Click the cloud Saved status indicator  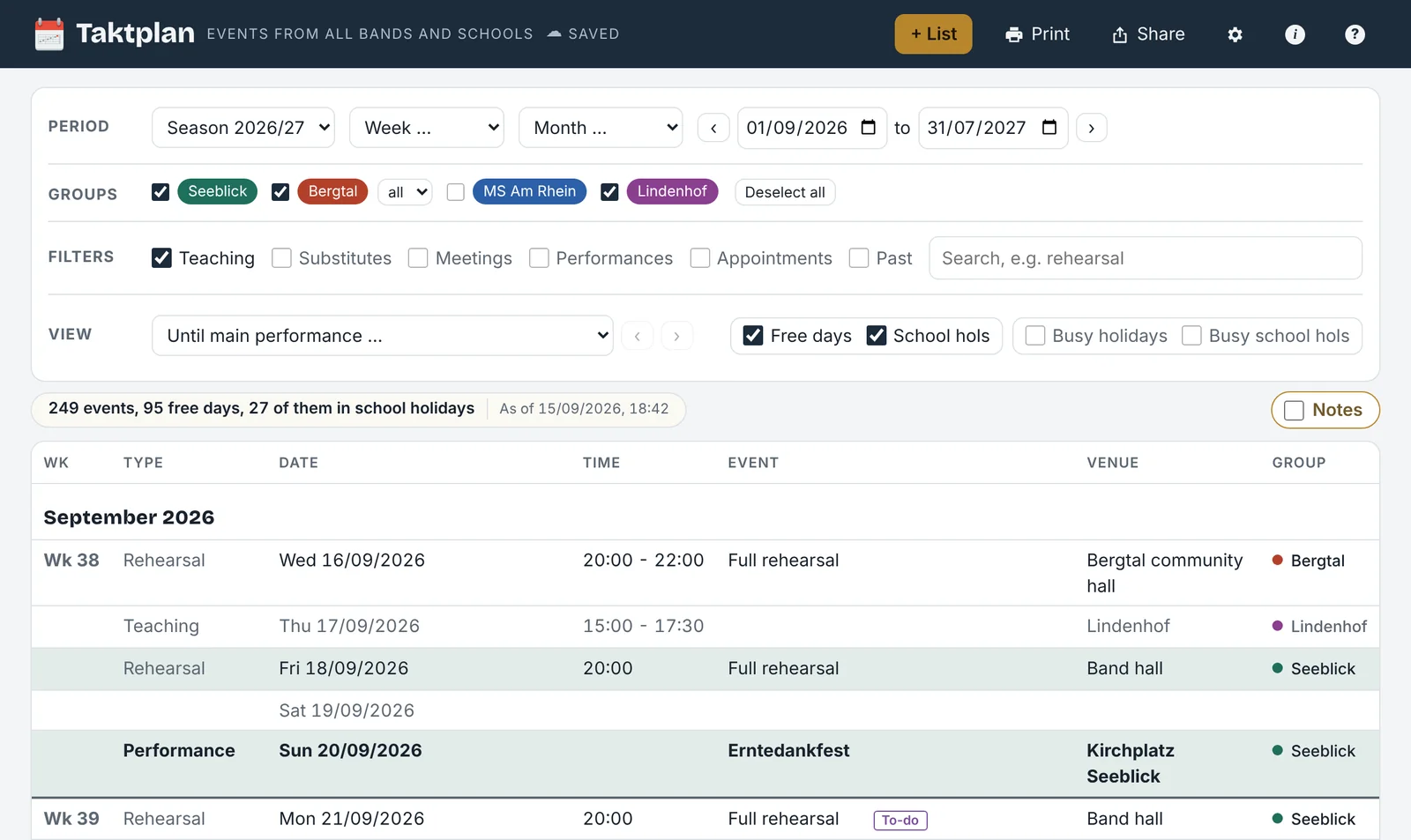(583, 34)
